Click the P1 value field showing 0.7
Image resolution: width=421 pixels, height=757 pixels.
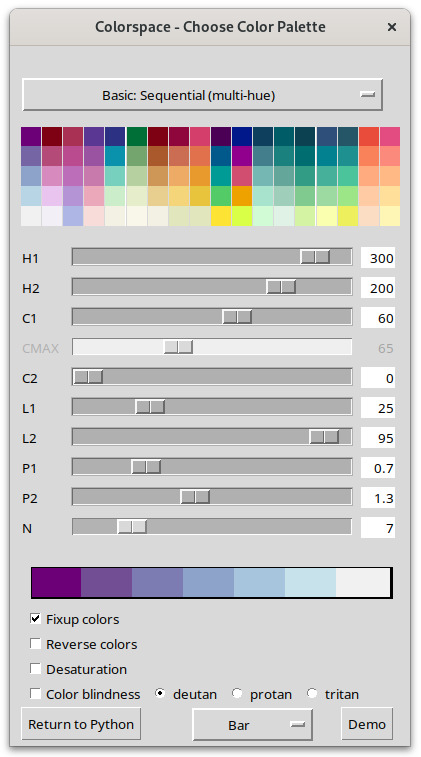(378, 468)
